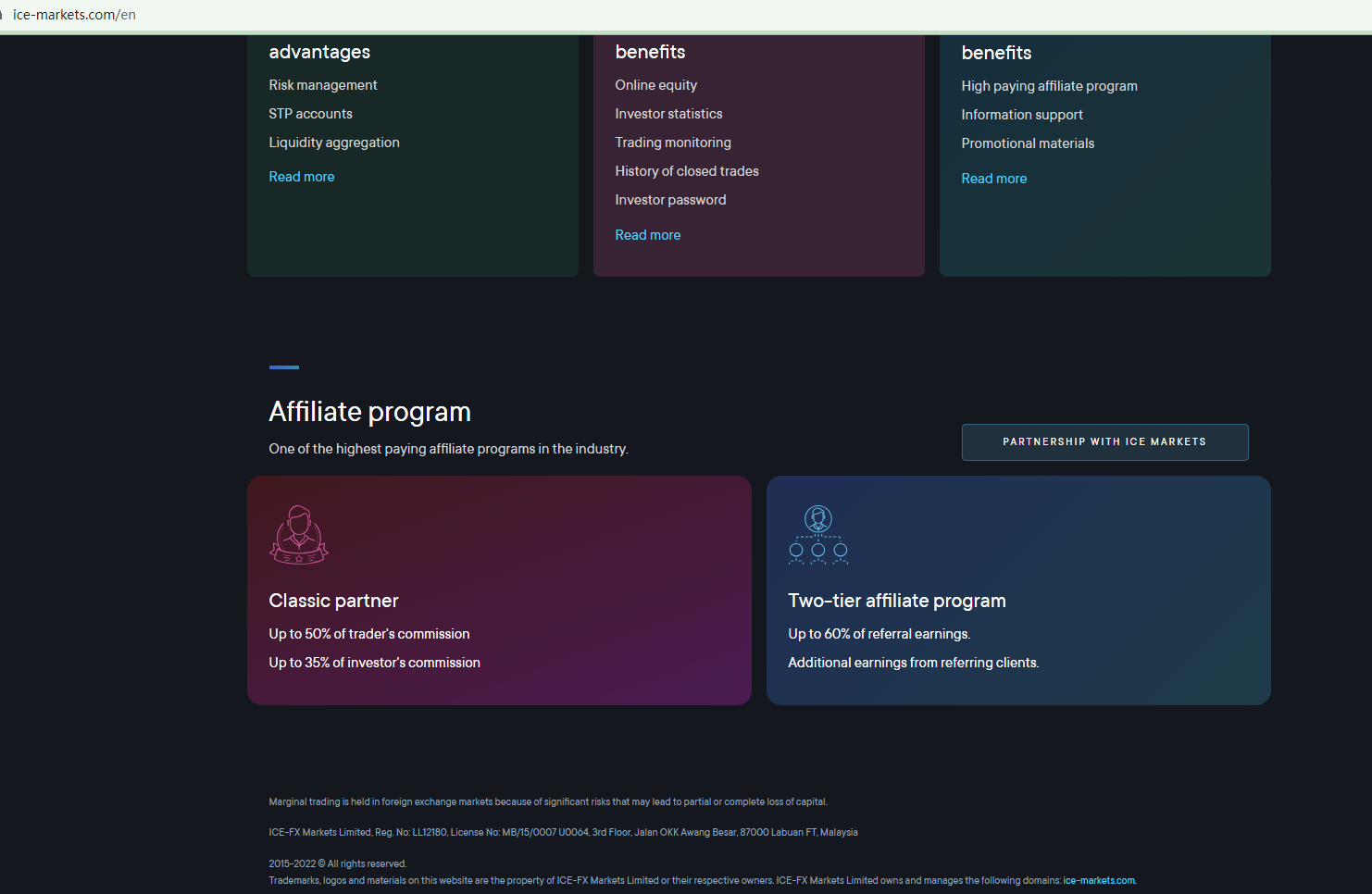Click Investor password text
The width and height of the screenshot is (1372, 894).
[x=670, y=200]
